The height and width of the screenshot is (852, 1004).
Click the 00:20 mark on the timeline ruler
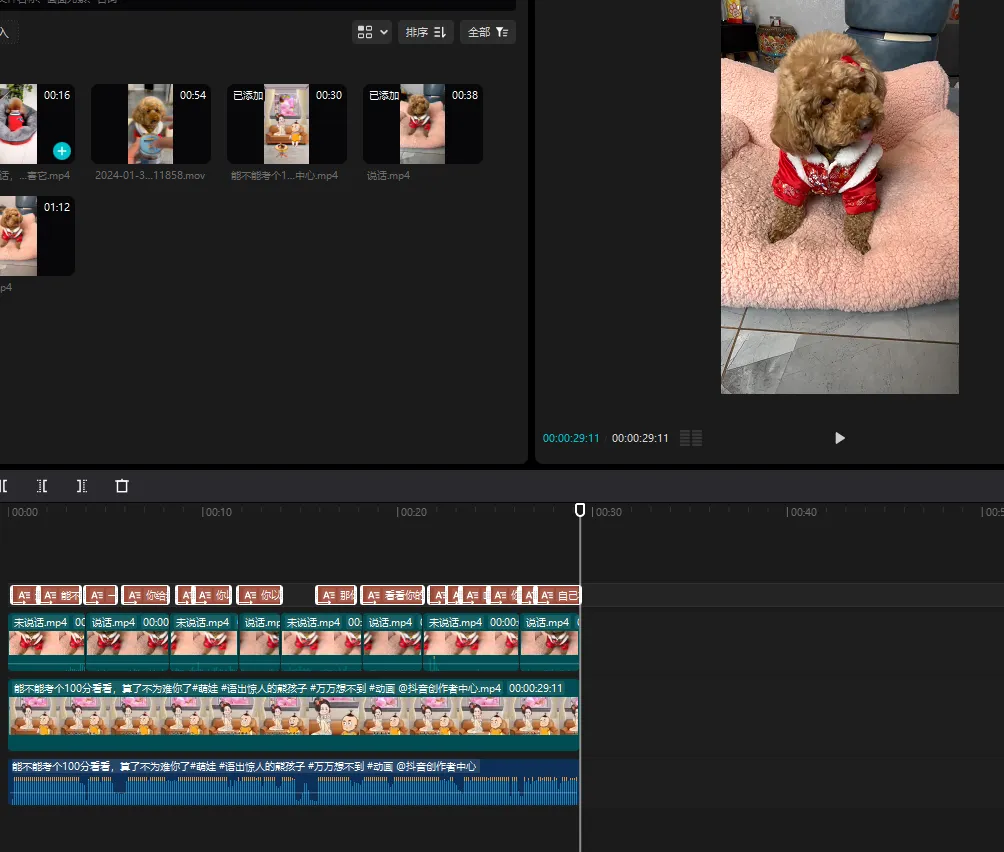(x=412, y=512)
